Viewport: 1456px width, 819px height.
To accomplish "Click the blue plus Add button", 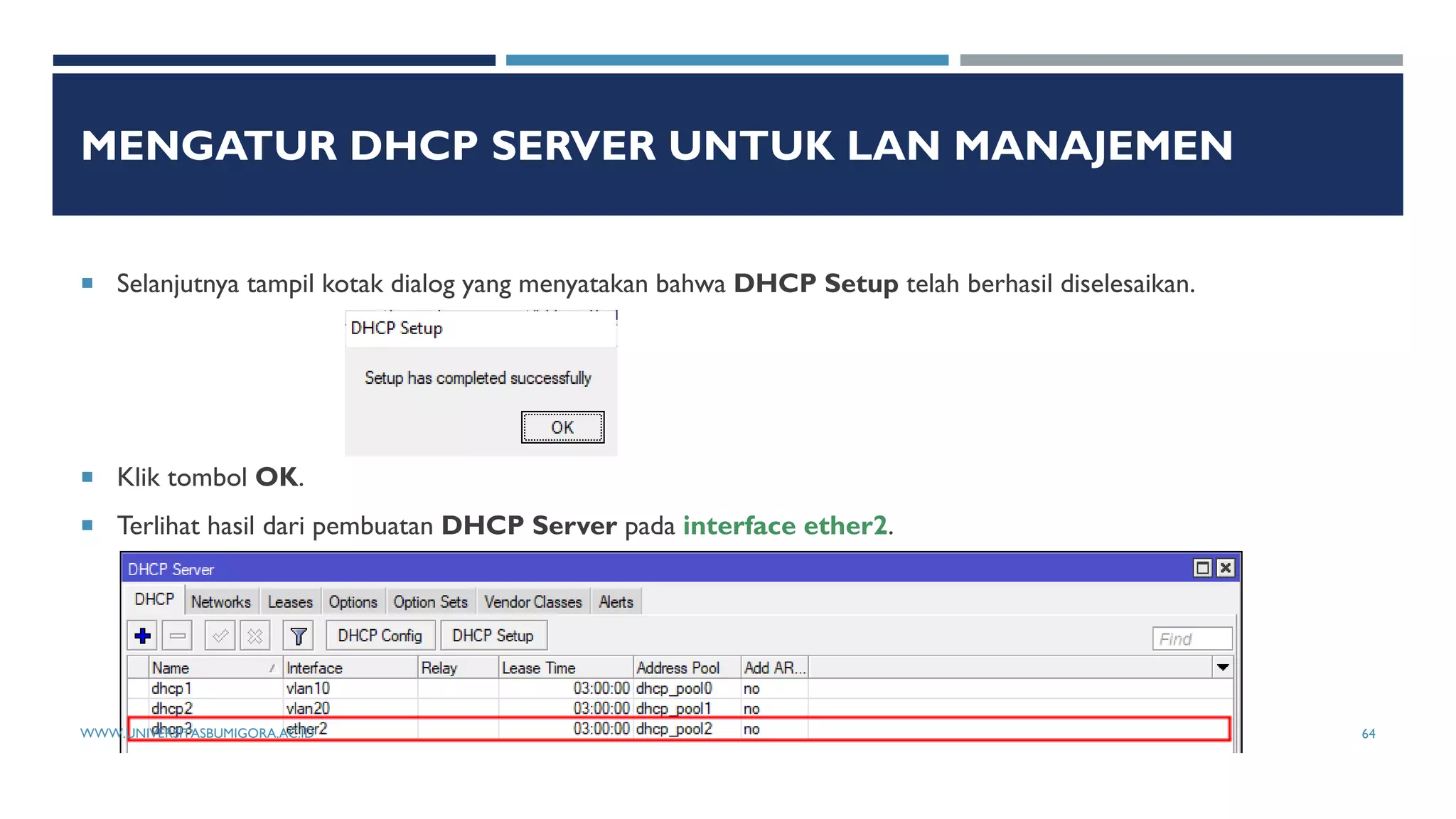I will (x=143, y=636).
